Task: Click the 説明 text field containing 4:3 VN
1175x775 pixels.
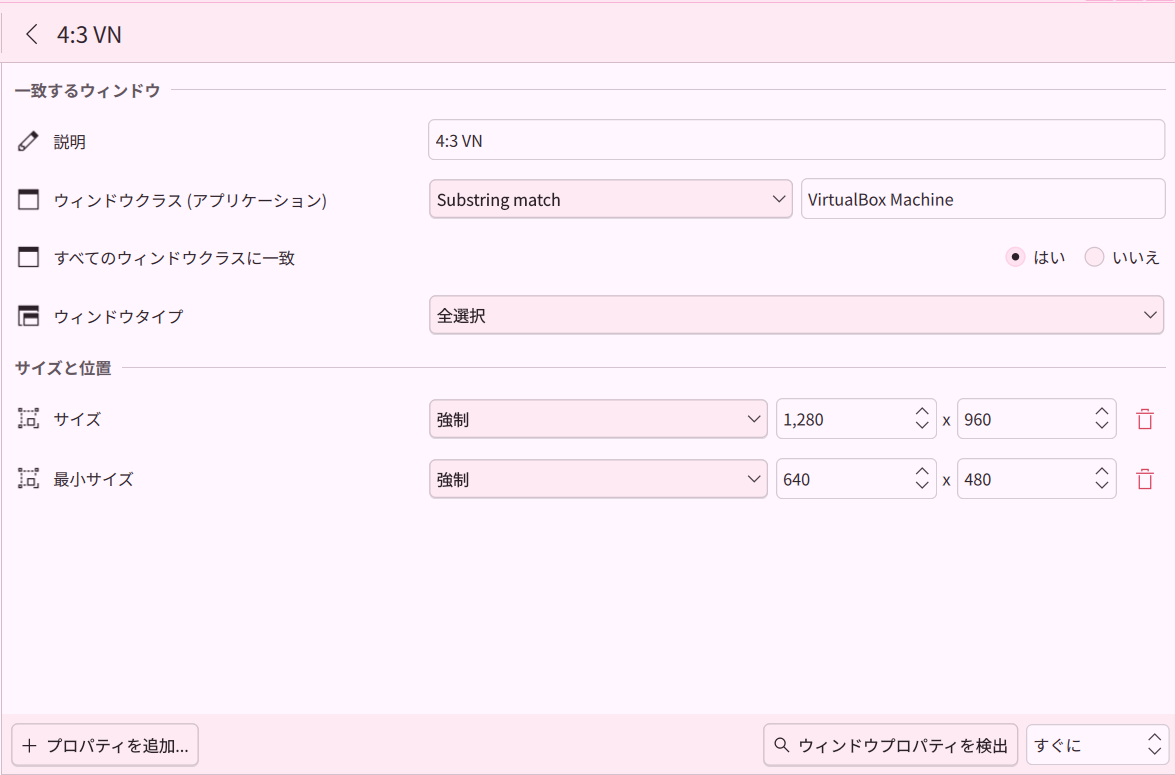Action: click(796, 141)
